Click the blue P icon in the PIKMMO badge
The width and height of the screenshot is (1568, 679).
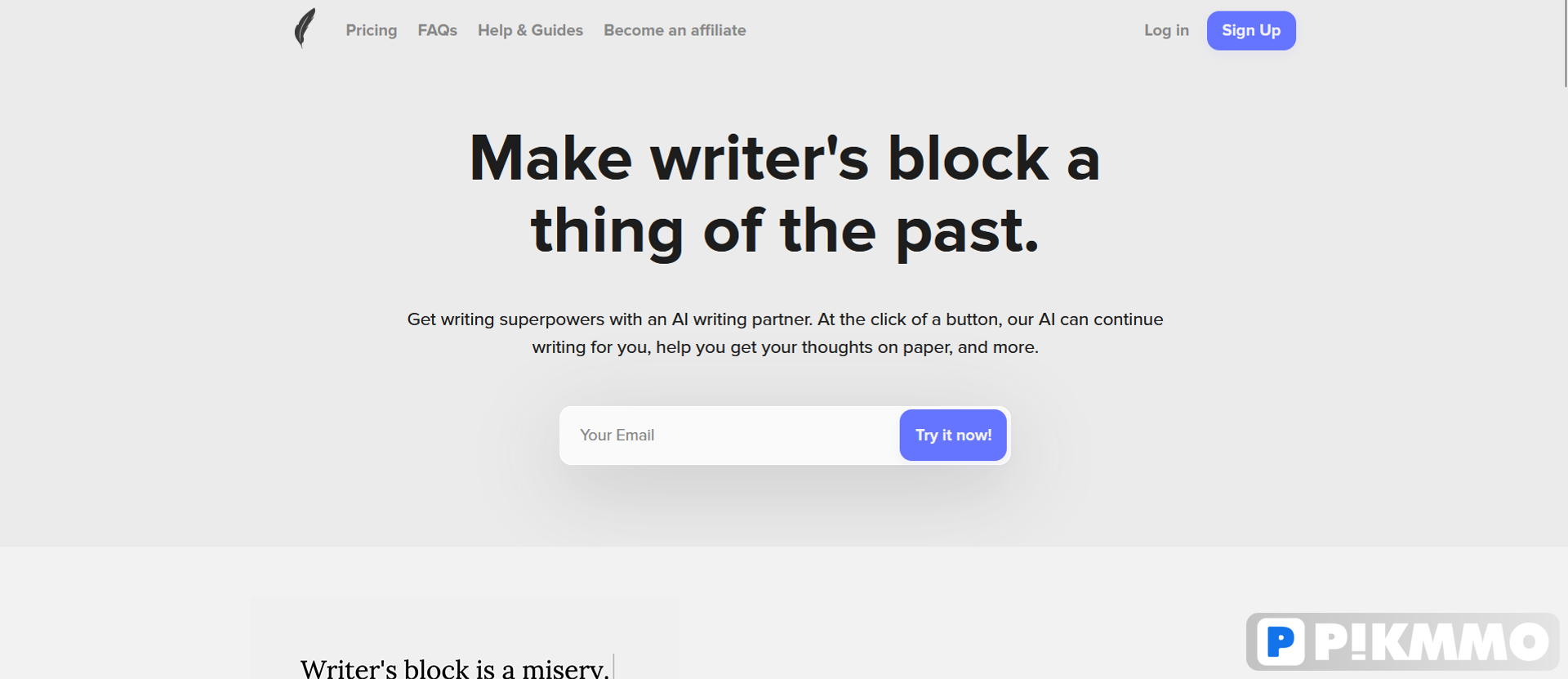pos(1281,642)
